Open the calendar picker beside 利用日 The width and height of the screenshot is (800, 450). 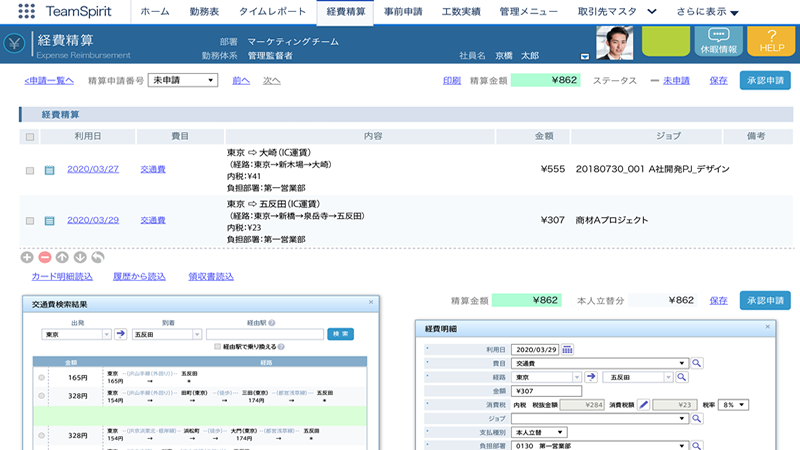click(568, 348)
